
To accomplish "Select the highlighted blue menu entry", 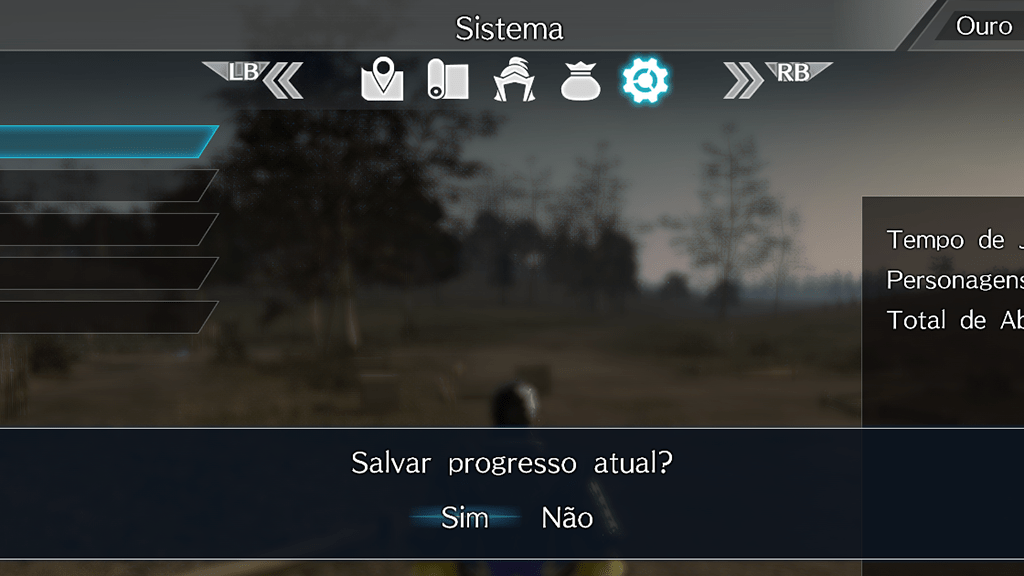I will click(x=108, y=141).
